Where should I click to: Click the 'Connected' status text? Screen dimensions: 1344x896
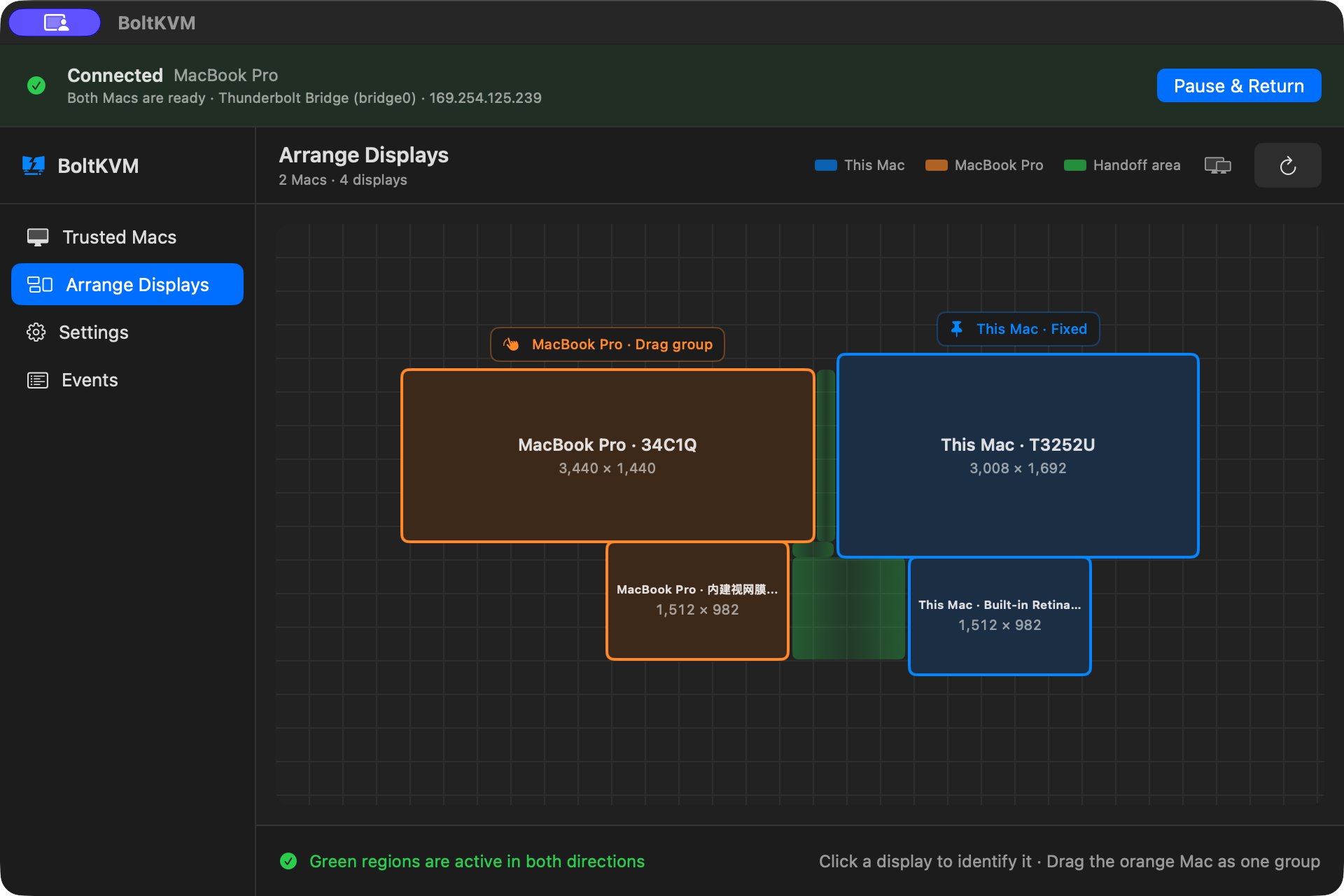point(115,75)
